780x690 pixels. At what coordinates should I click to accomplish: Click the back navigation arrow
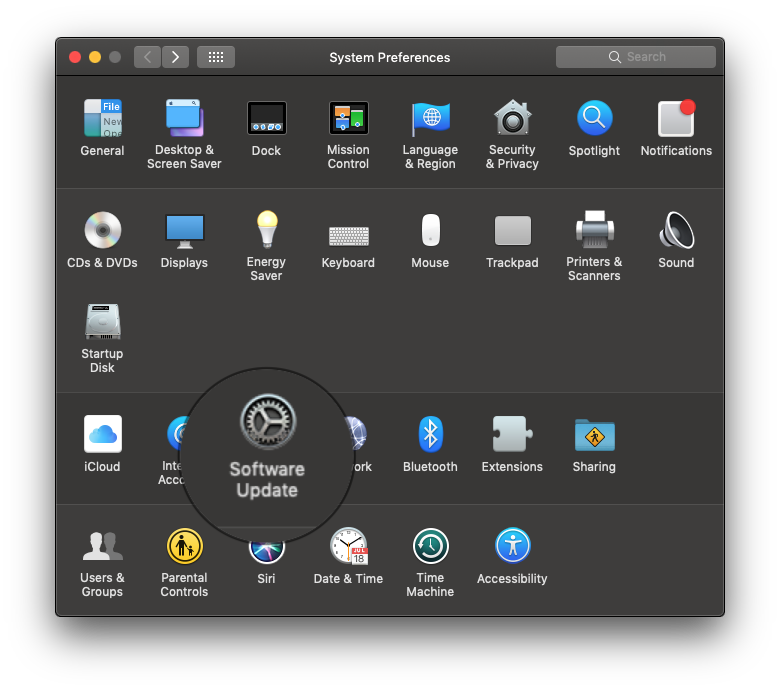coord(148,57)
